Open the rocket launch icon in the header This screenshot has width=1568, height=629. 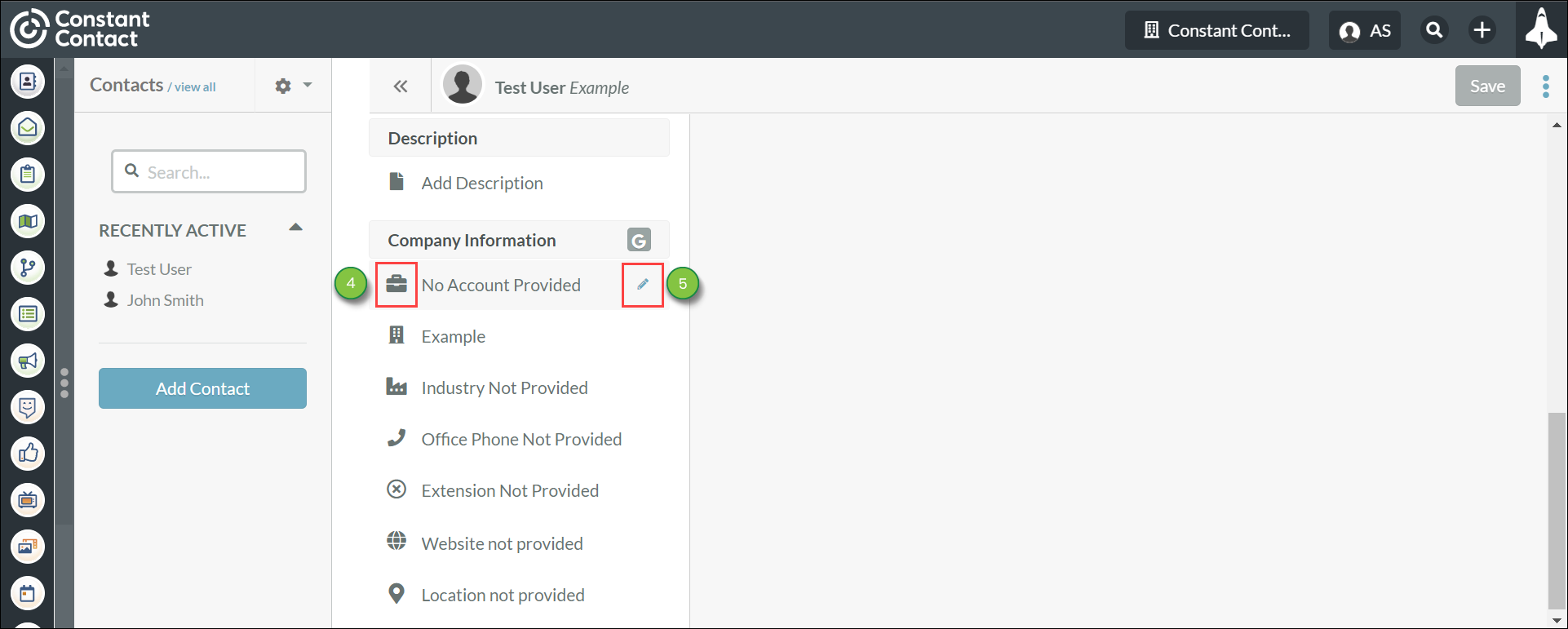tap(1541, 29)
